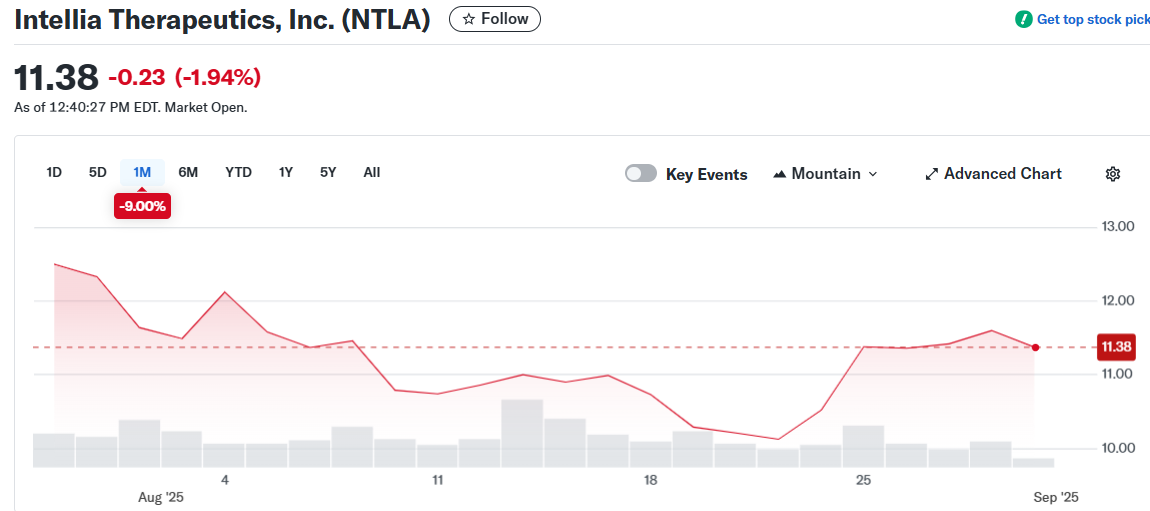Click the Sep '25 x-axis label
Viewport: 1150px width, 511px height.
pyautogui.click(x=1056, y=498)
